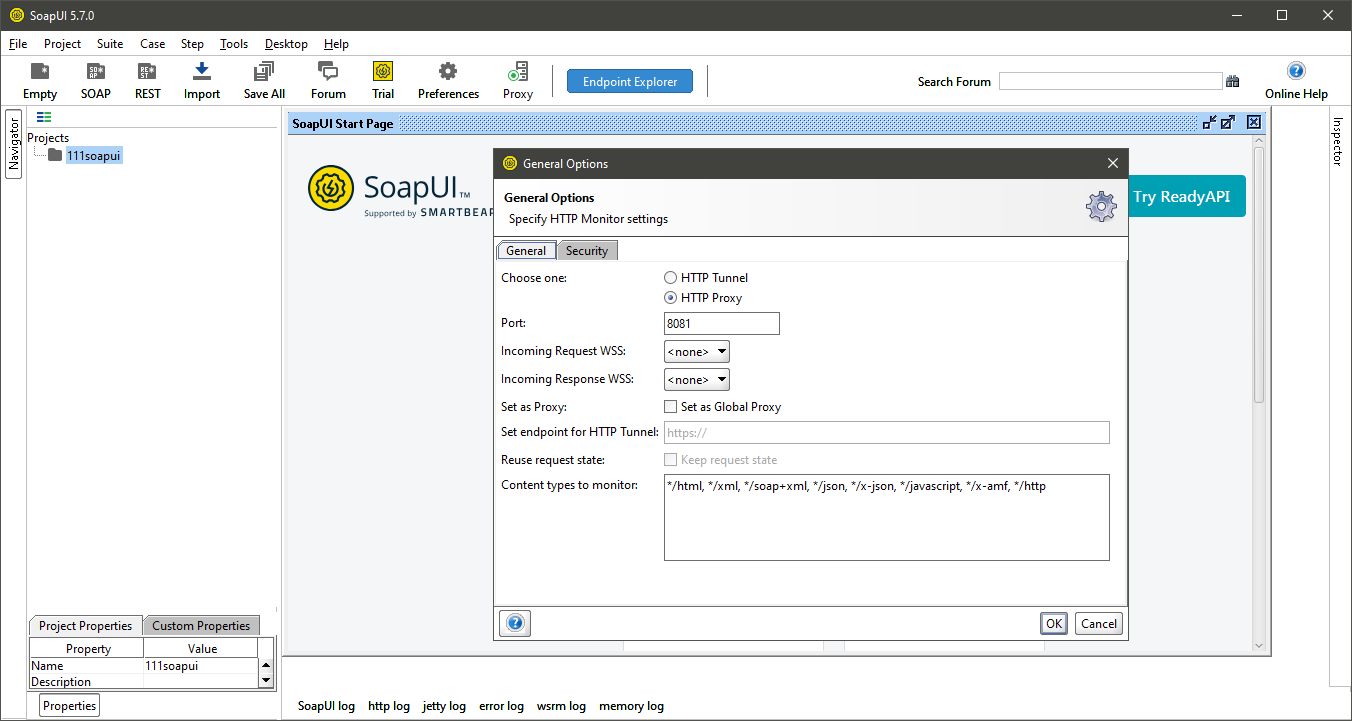Open the Navigator side tab
The image size is (1352, 721).
click(x=14, y=144)
